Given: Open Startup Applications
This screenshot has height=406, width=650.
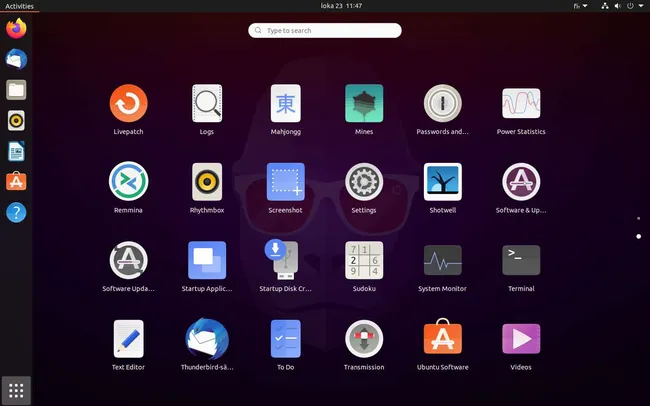Looking at the screenshot, I should coord(207,260).
